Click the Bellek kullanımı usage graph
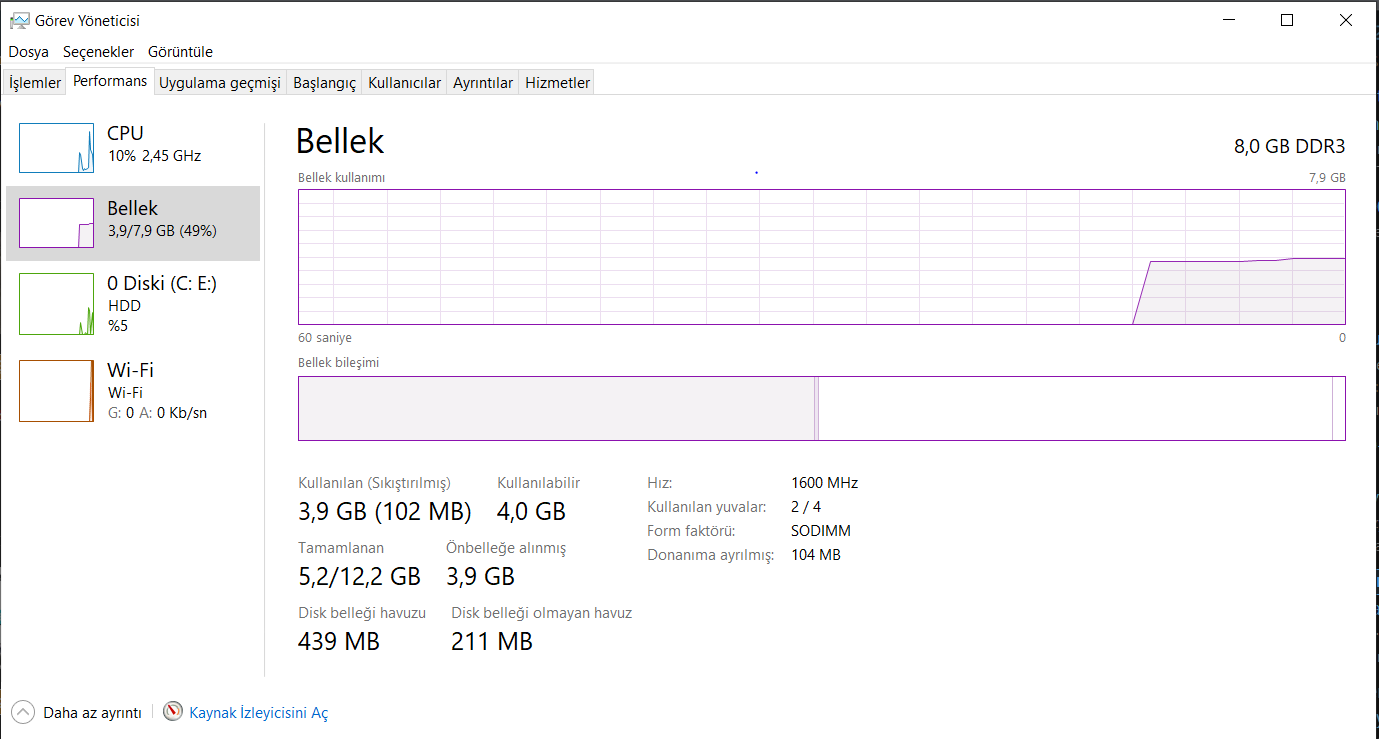The height and width of the screenshot is (739, 1379). tap(821, 257)
